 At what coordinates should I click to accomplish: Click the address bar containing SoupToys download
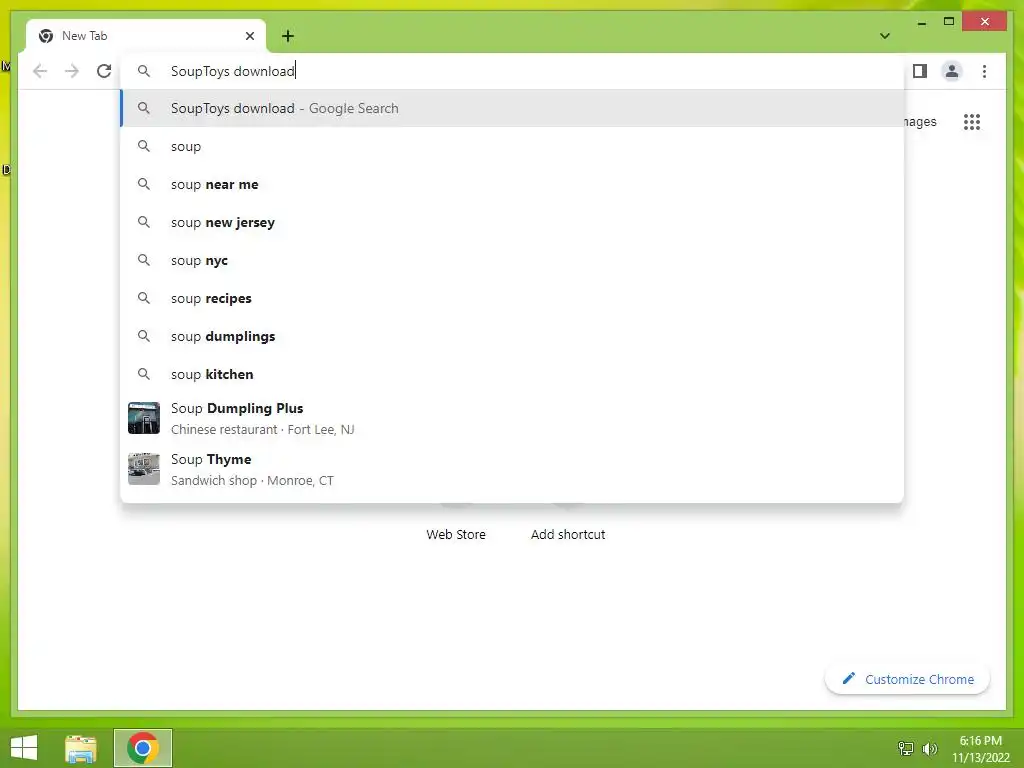coord(512,71)
